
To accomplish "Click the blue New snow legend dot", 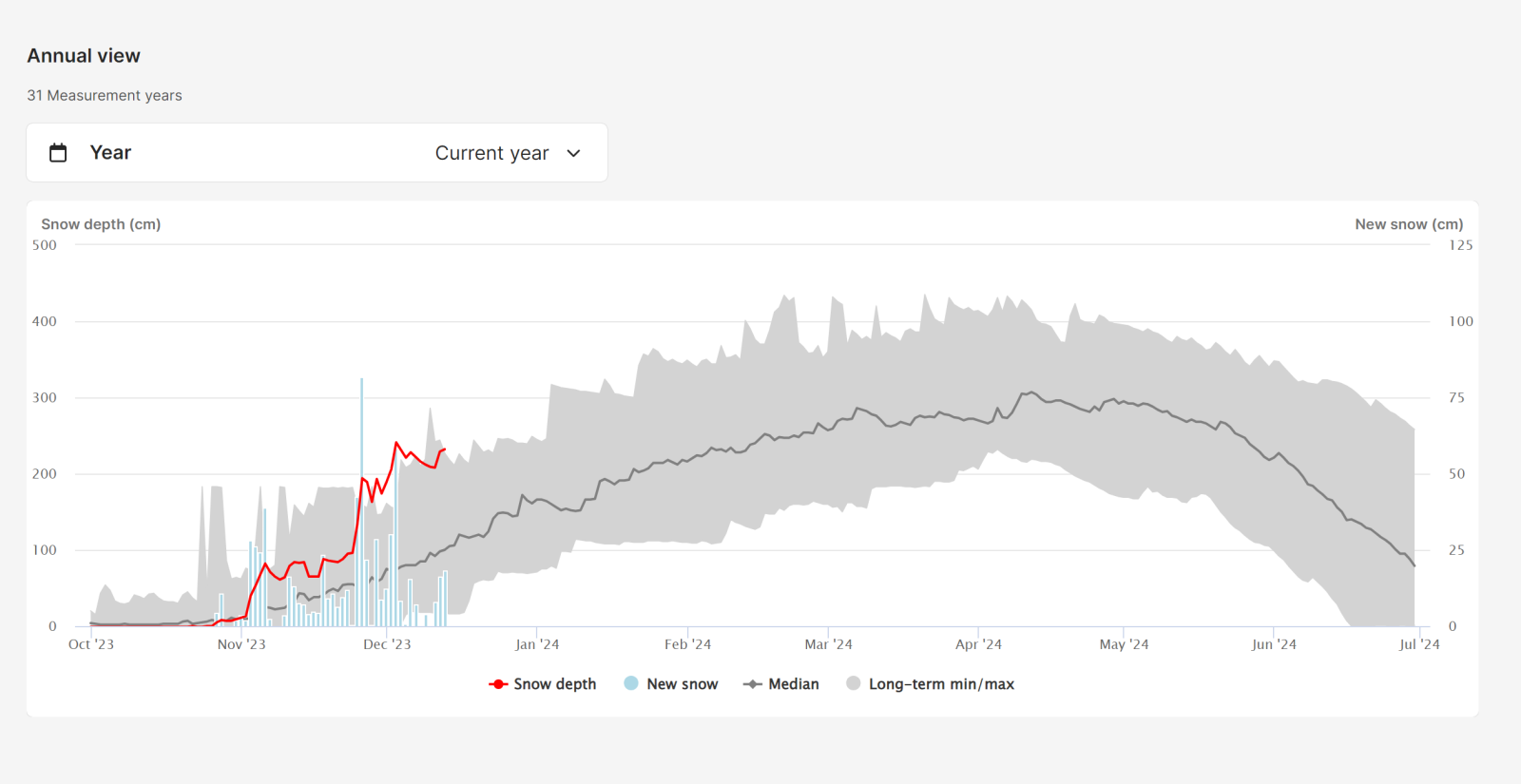I will click(631, 683).
